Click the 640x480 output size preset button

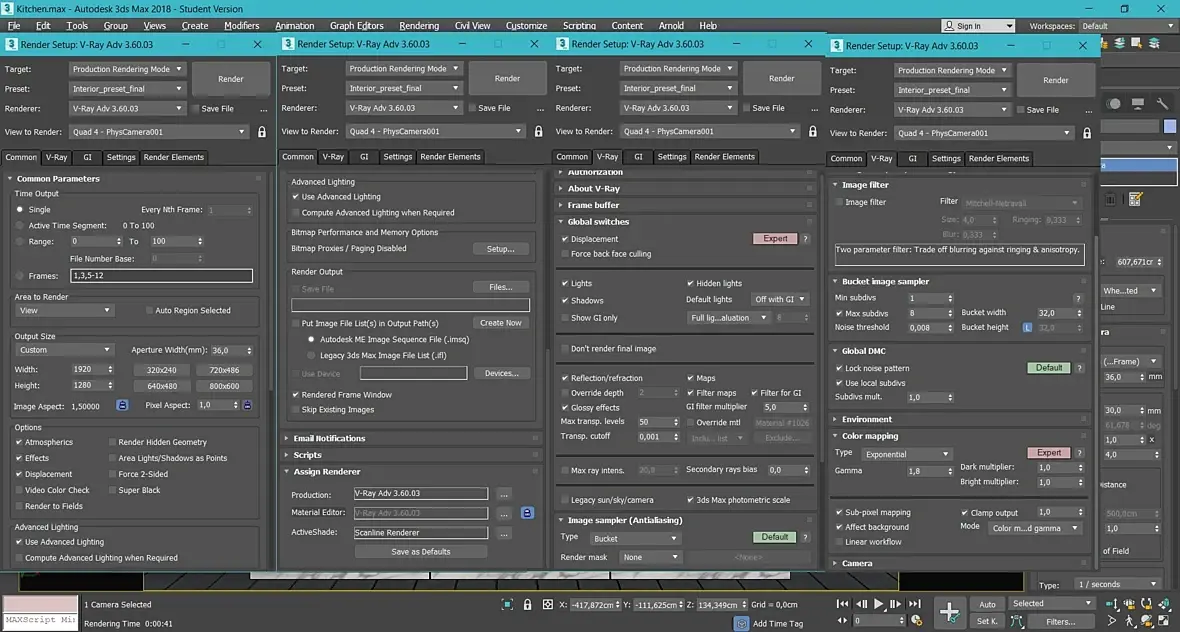[x=162, y=385]
